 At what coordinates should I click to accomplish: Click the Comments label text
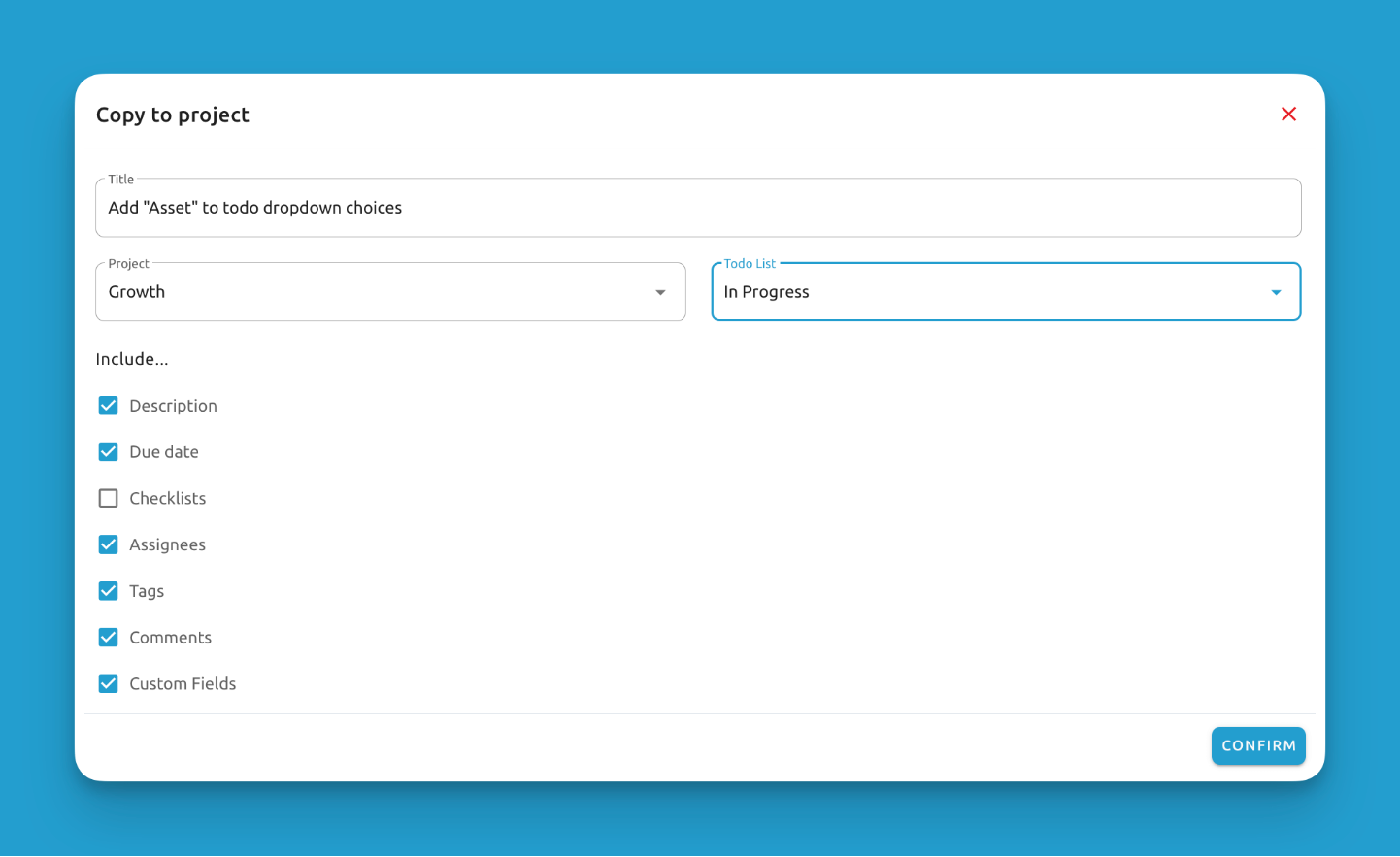click(171, 638)
